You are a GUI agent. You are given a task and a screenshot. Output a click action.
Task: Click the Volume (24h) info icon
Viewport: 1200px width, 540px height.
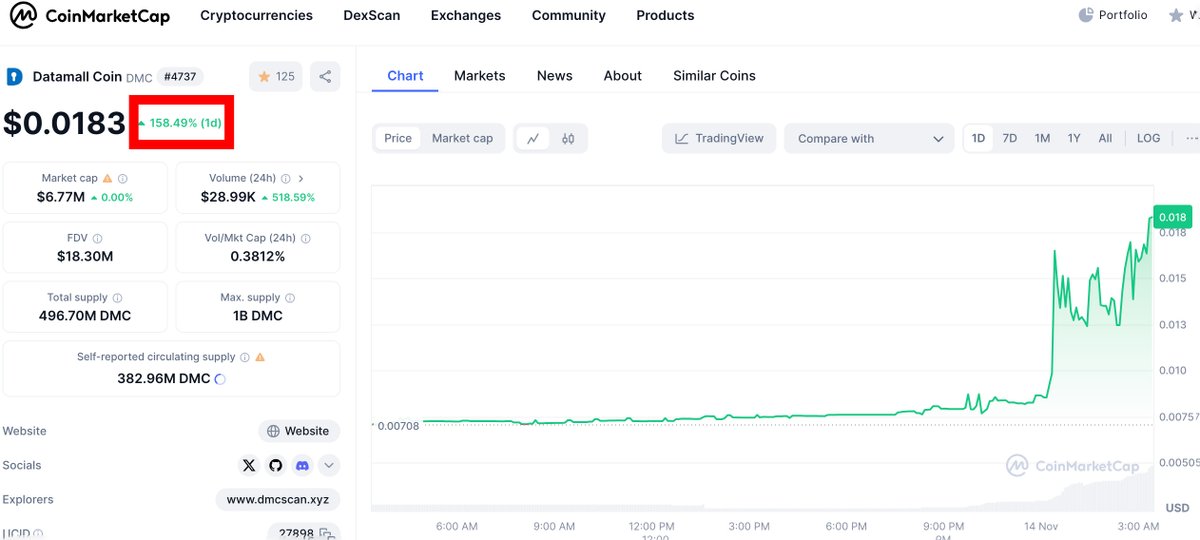tap(286, 179)
